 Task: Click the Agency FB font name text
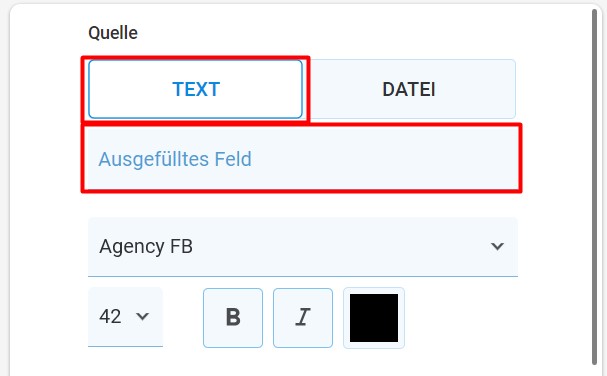146,247
